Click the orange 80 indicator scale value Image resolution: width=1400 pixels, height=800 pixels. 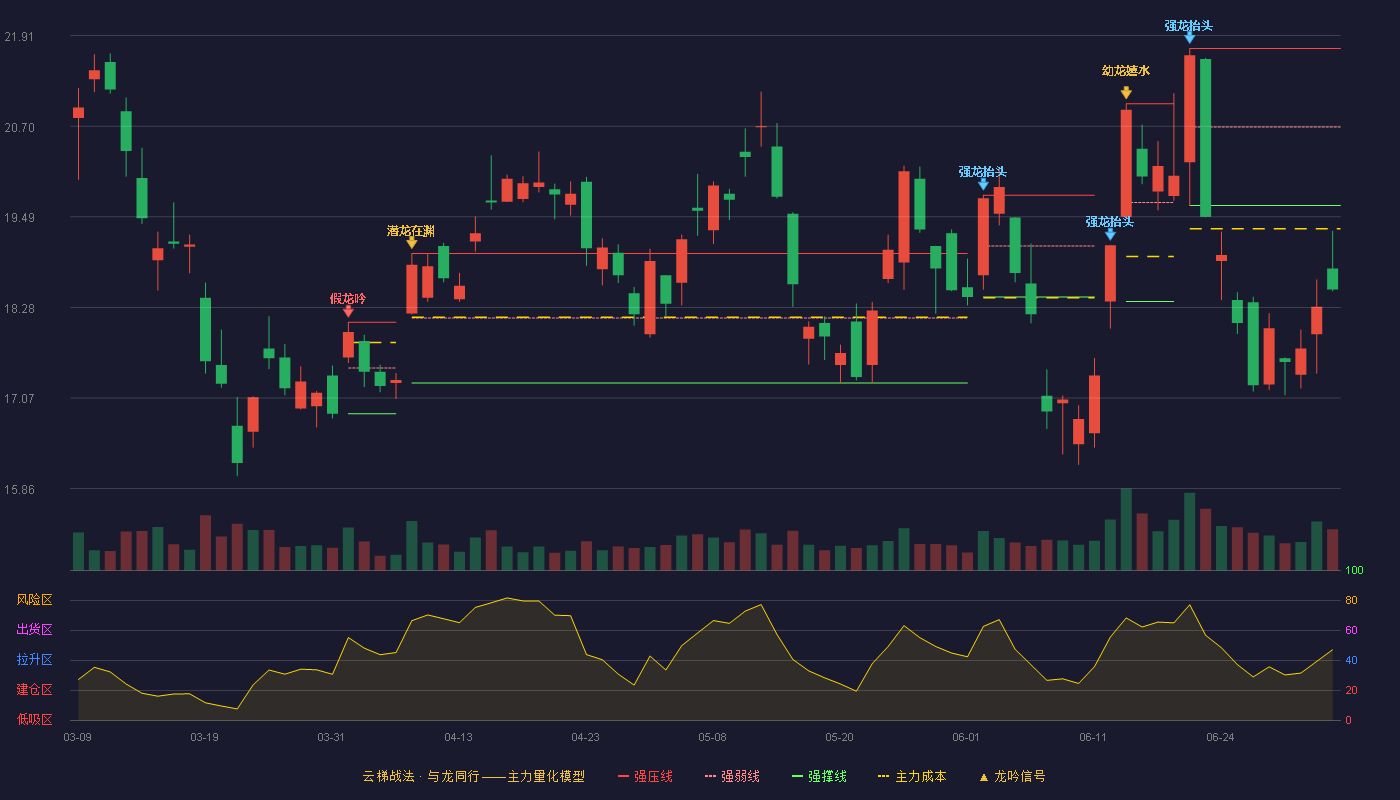(x=1351, y=601)
